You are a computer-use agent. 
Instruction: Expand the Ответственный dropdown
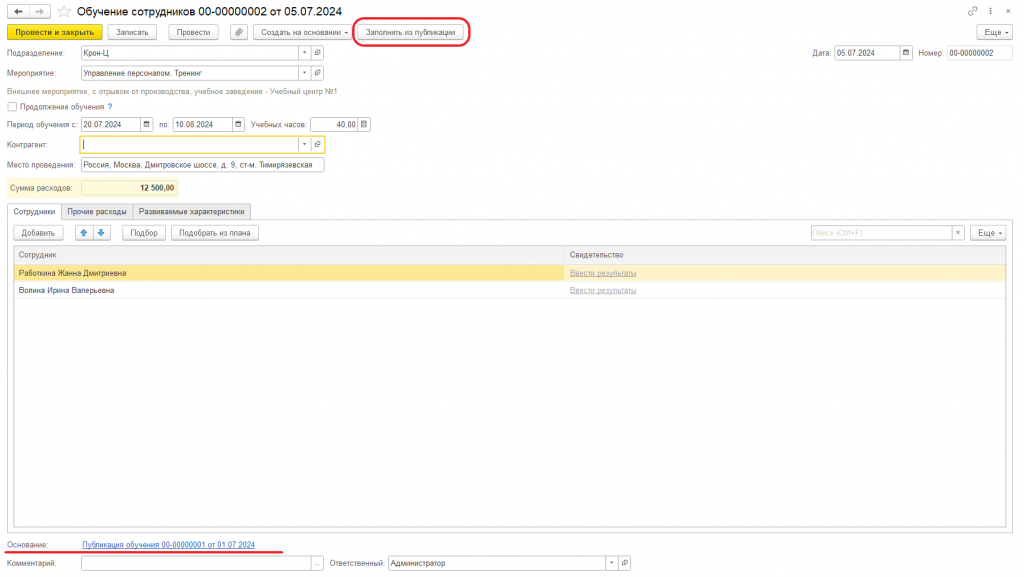[612, 563]
